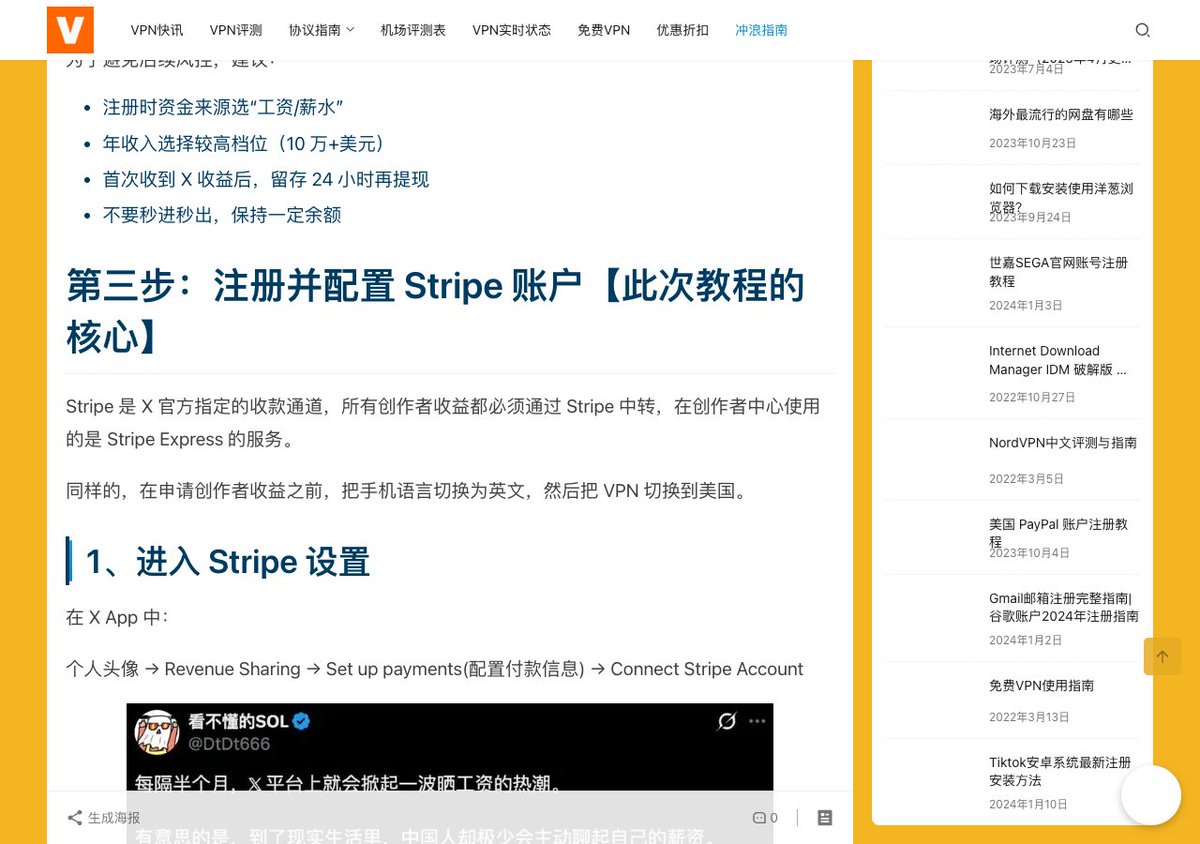Viewport: 1200px width, 844px height.
Task: Click the 看不懂的SOL tweet avatar
Action: click(x=157, y=731)
